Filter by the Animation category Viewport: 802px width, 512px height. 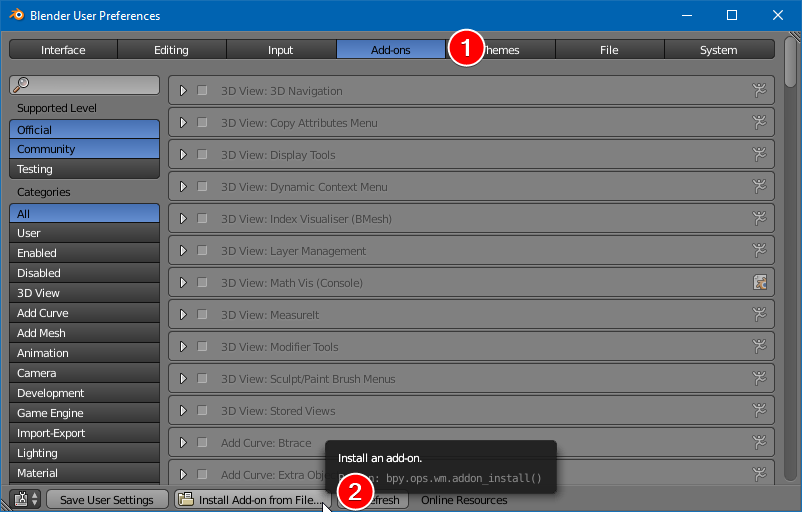(84, 353)
